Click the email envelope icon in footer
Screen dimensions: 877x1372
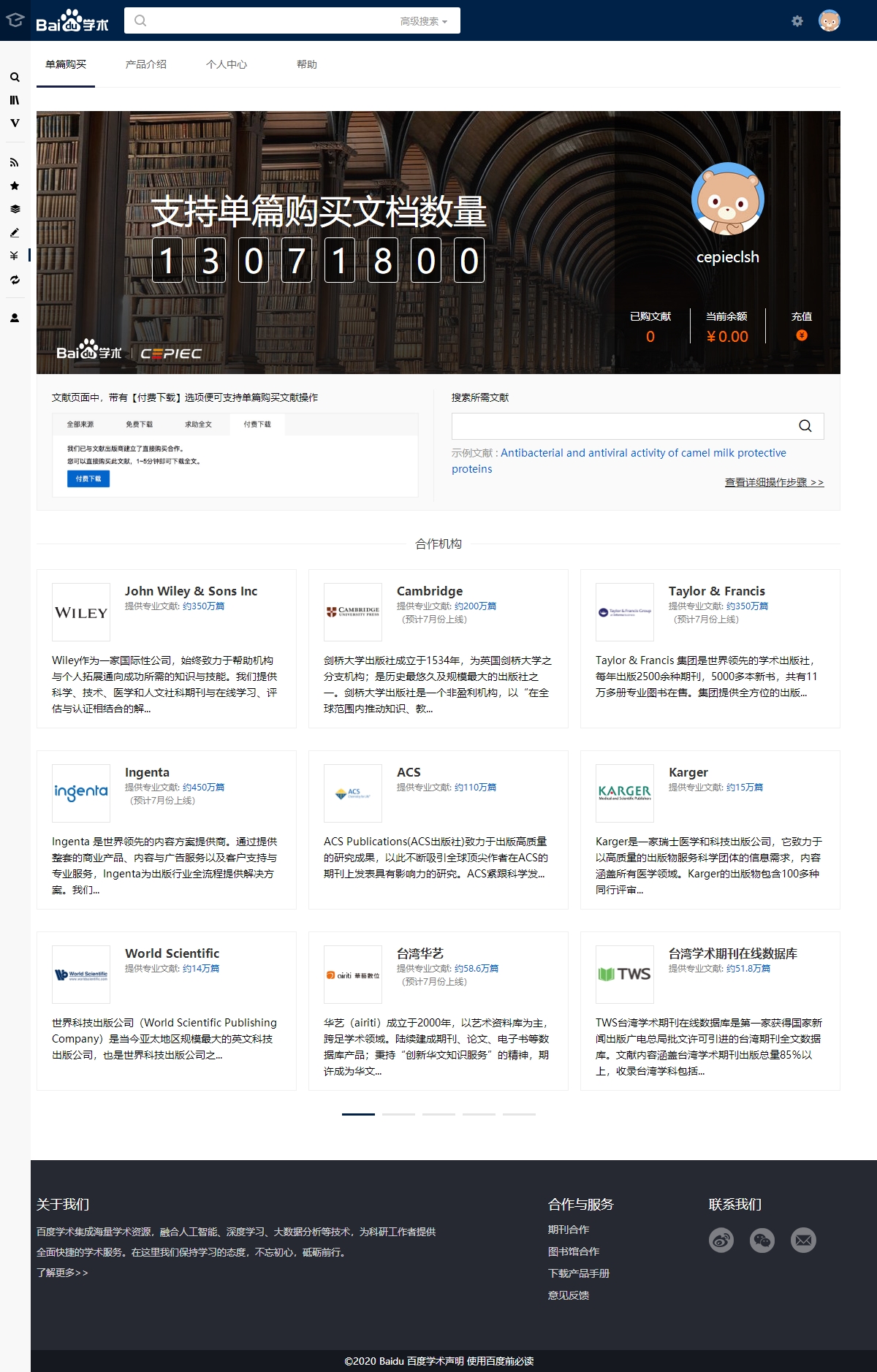pos(802,1240)
